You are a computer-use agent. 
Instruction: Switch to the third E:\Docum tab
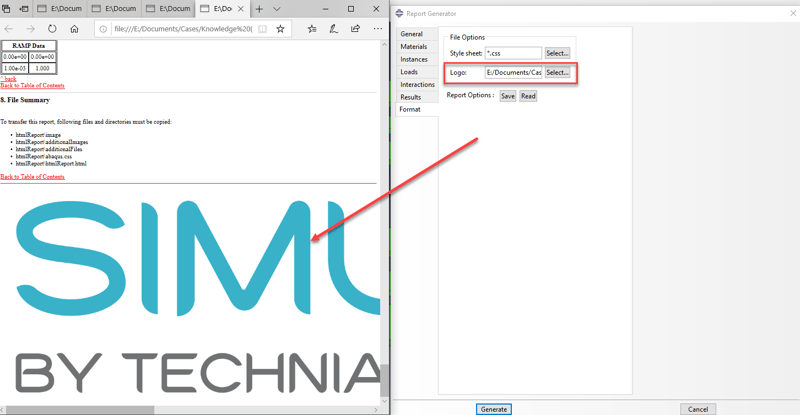pos(168,9)
